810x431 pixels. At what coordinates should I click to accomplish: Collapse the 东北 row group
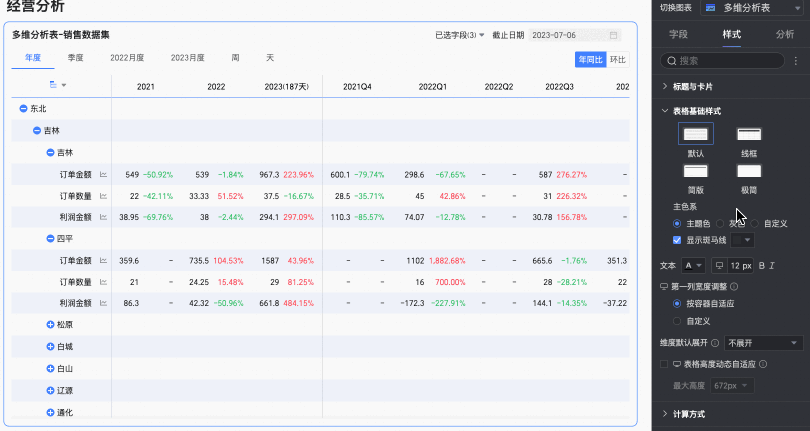tap(23, 109)
